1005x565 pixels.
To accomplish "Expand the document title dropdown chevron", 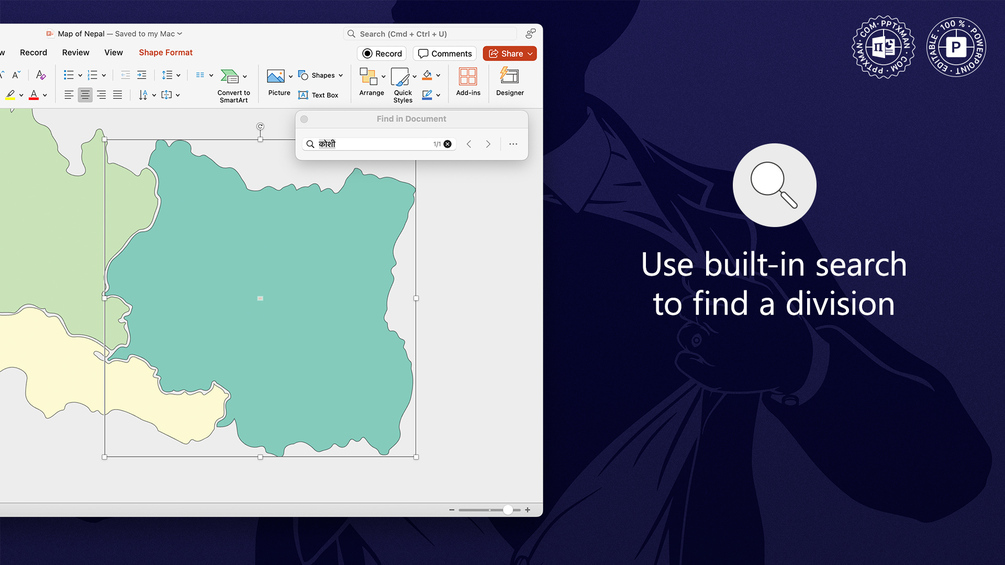I will click(179, 34).
